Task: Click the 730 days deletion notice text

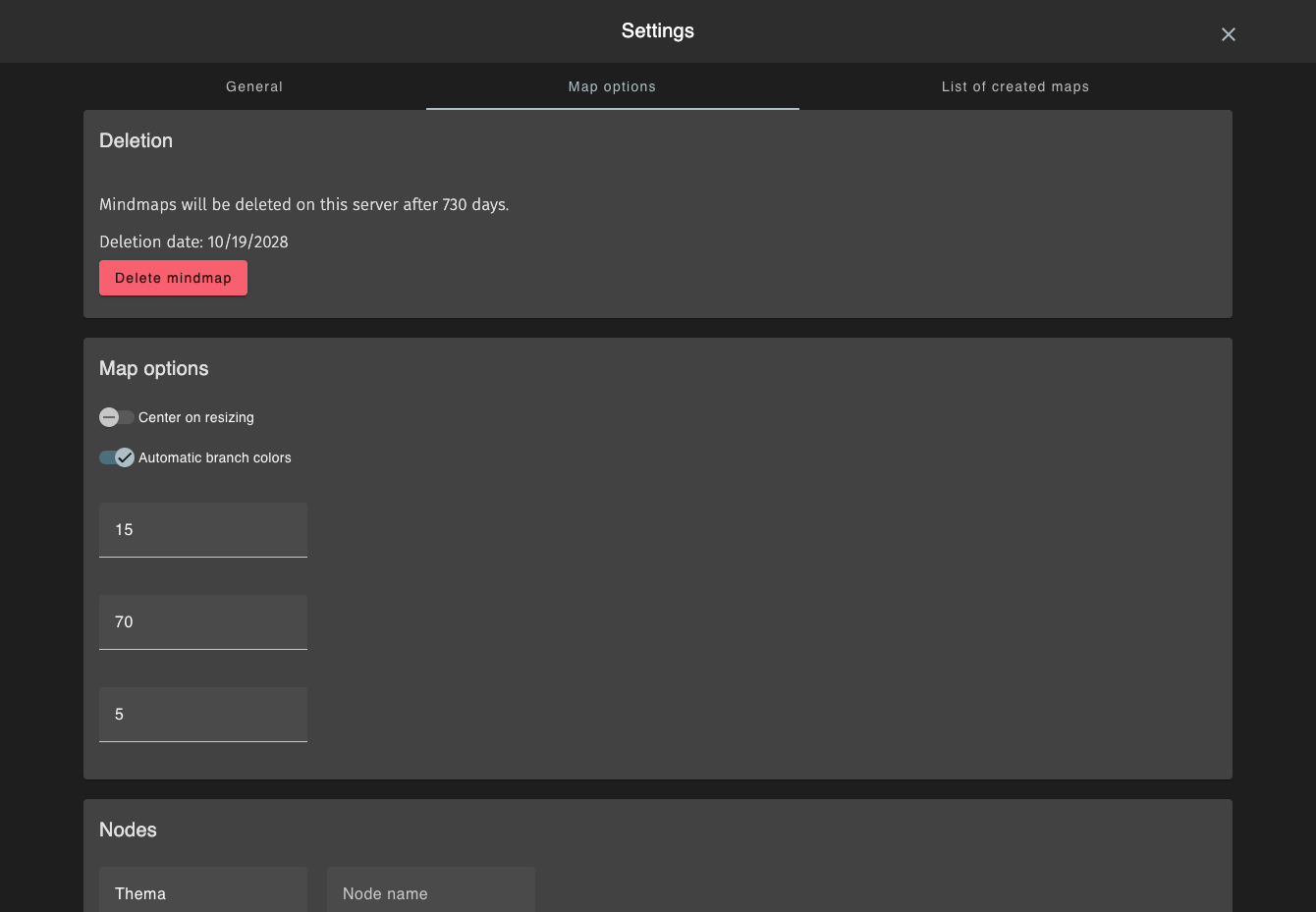Action: 304,204
